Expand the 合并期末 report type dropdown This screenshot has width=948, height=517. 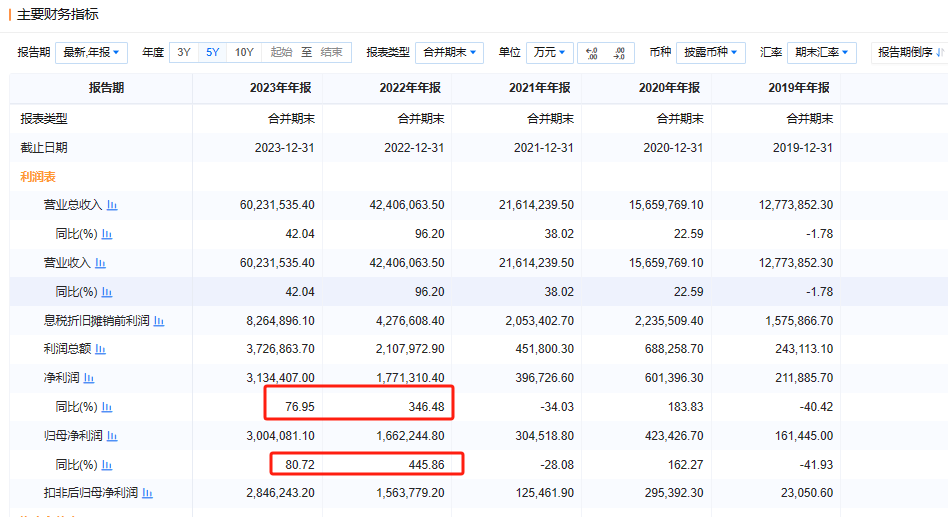(449, 53)
